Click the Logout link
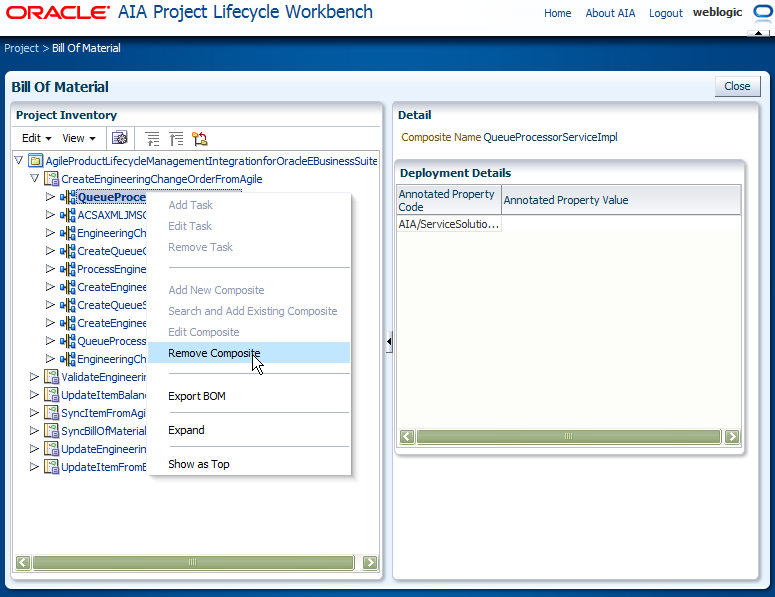This screenshot has width=775, height=597. [x=665, y=13]
